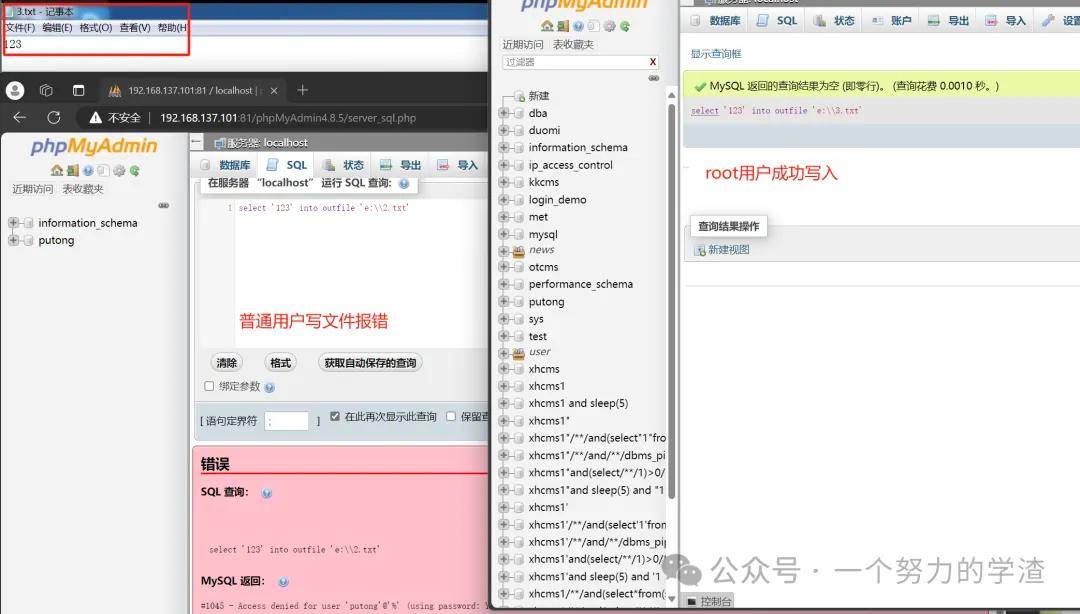Go back with browser arrow
Screen dimensions: 1080x614
point(19,118)
